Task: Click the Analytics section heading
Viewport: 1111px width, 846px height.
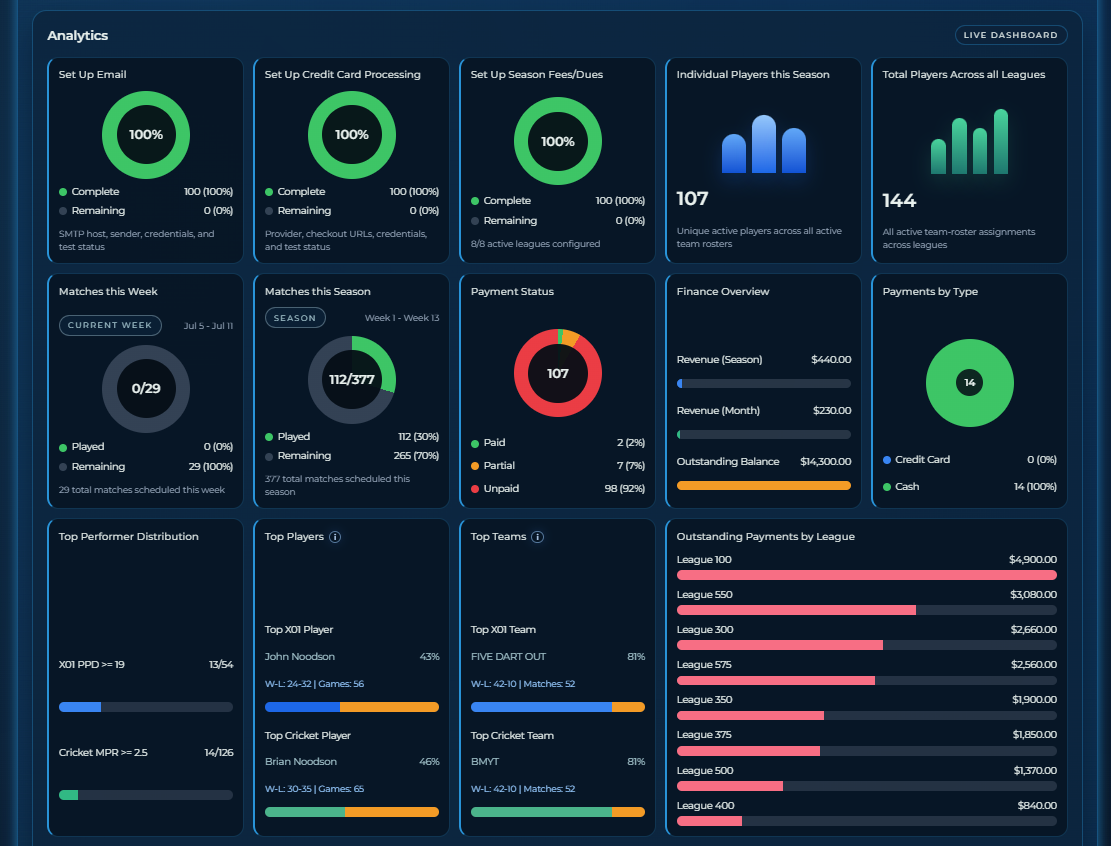Action: (78, 35)
